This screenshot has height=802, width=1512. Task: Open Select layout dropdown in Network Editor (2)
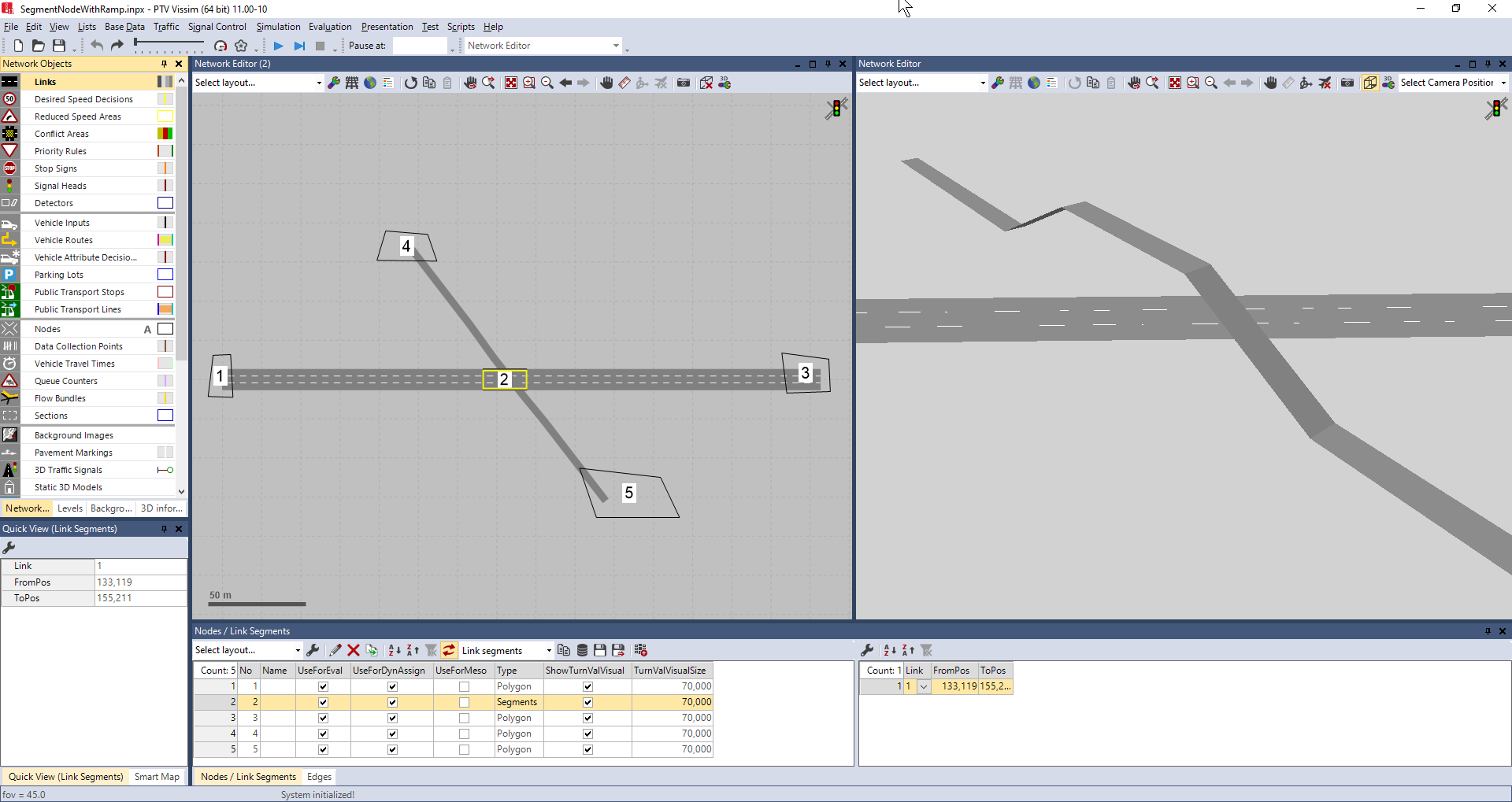point(319,83)
